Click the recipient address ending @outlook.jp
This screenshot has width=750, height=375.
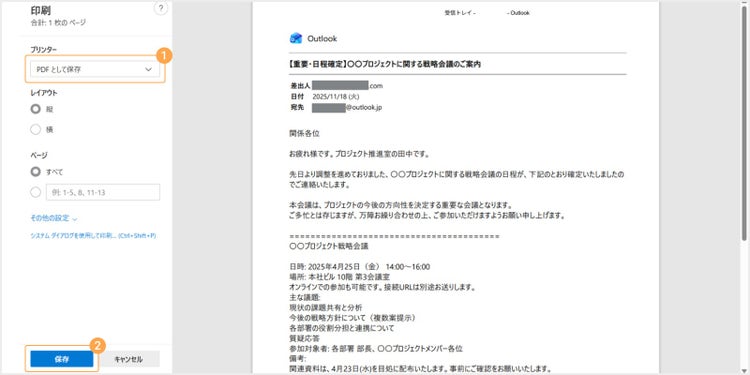[347, 108]
